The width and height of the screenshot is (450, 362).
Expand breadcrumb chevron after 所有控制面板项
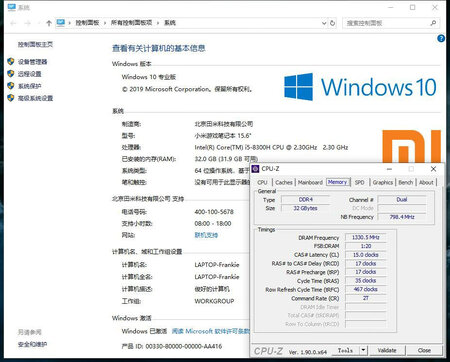tap(158, 23)
